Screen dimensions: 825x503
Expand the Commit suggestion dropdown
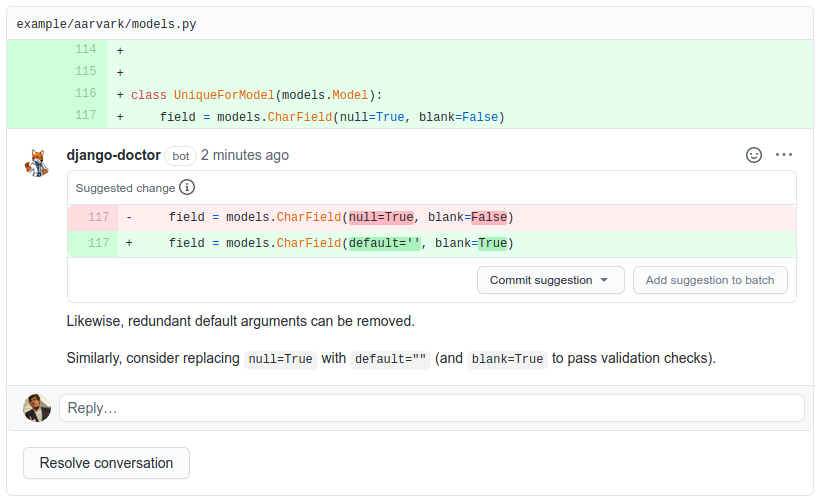point(550,280)
